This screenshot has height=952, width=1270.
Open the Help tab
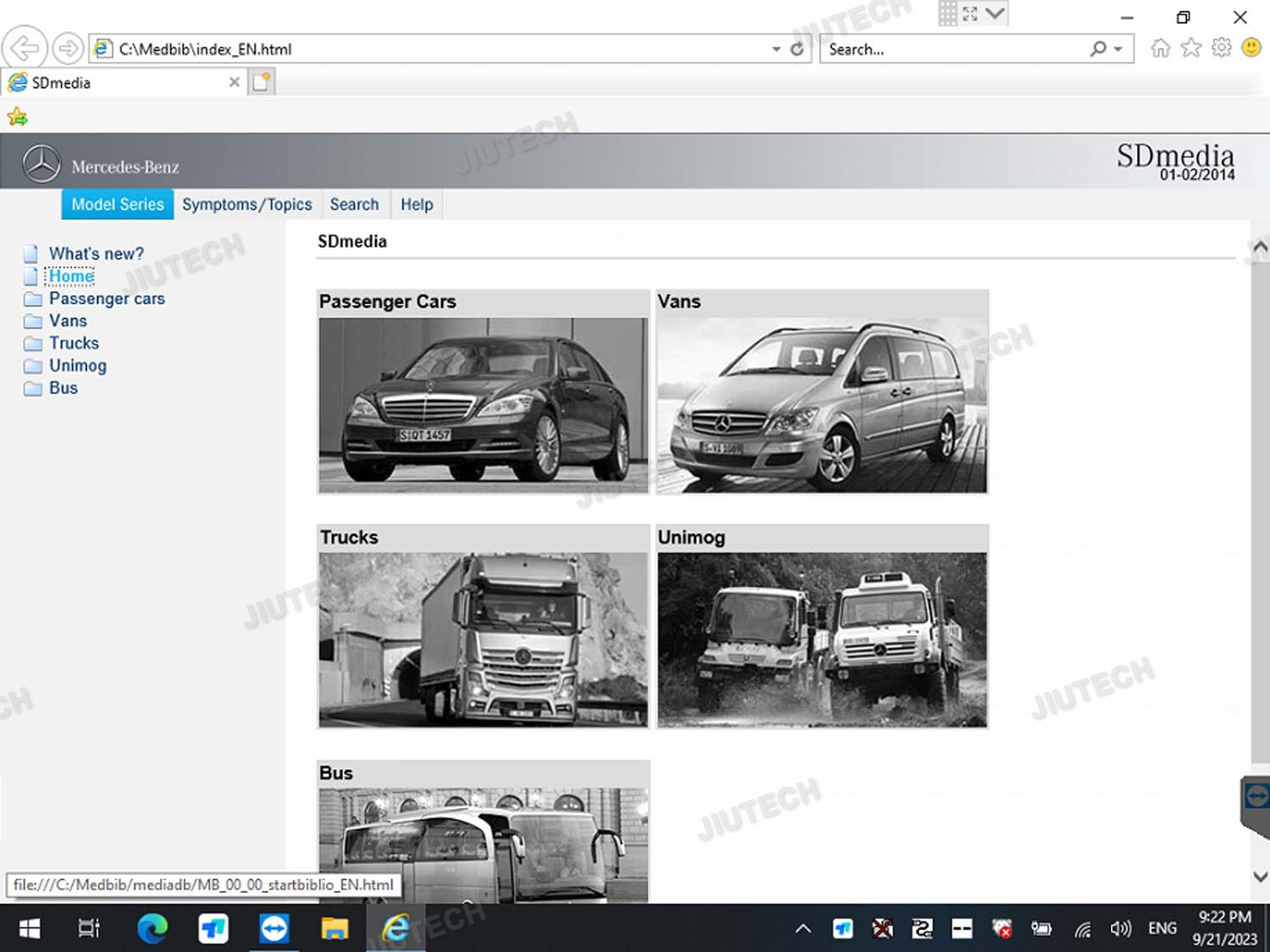click(x=417, y=205)
